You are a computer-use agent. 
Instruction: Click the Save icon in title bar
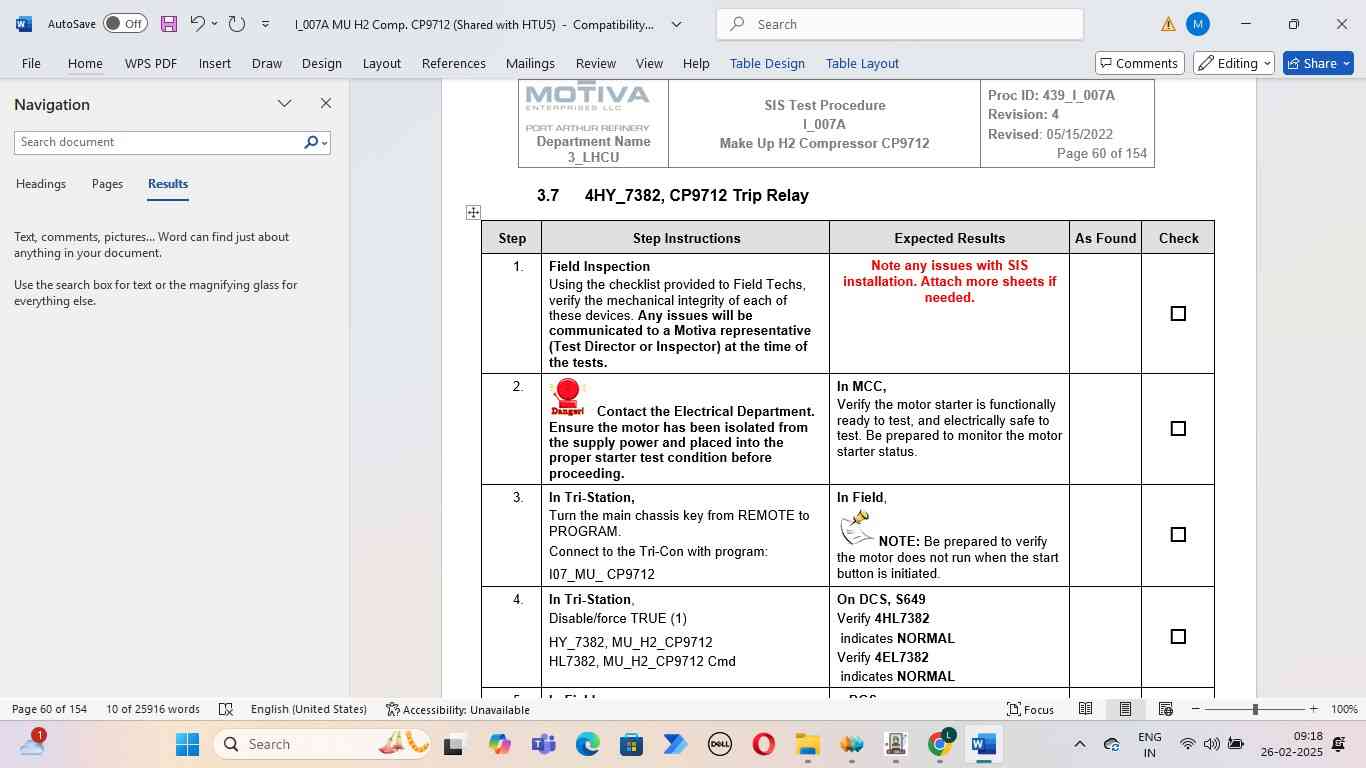(169, 24)
